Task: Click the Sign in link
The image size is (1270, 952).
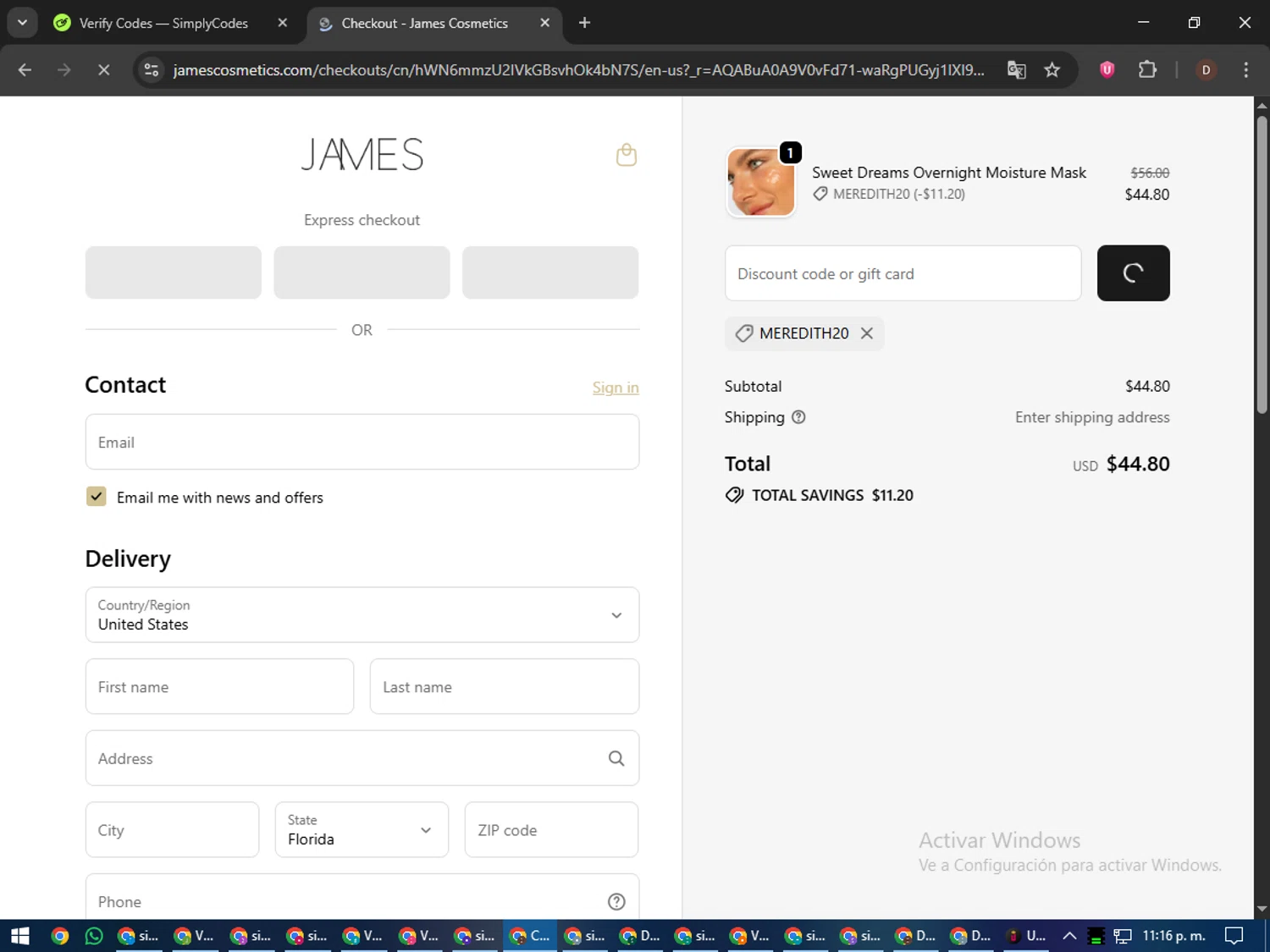Action: pos(616,388)
